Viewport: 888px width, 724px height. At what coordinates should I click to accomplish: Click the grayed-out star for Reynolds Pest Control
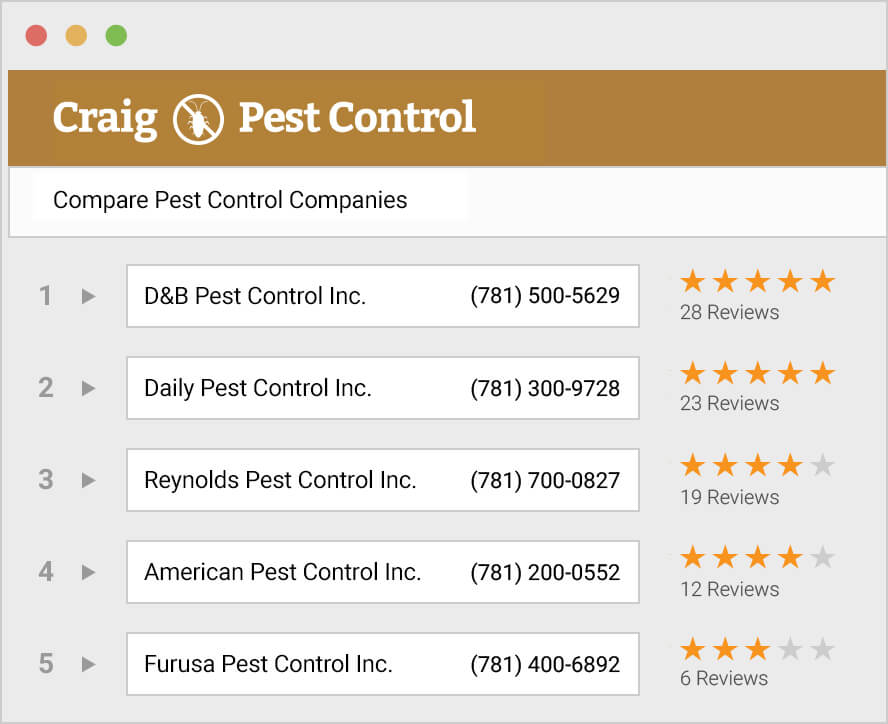point(822,465)
